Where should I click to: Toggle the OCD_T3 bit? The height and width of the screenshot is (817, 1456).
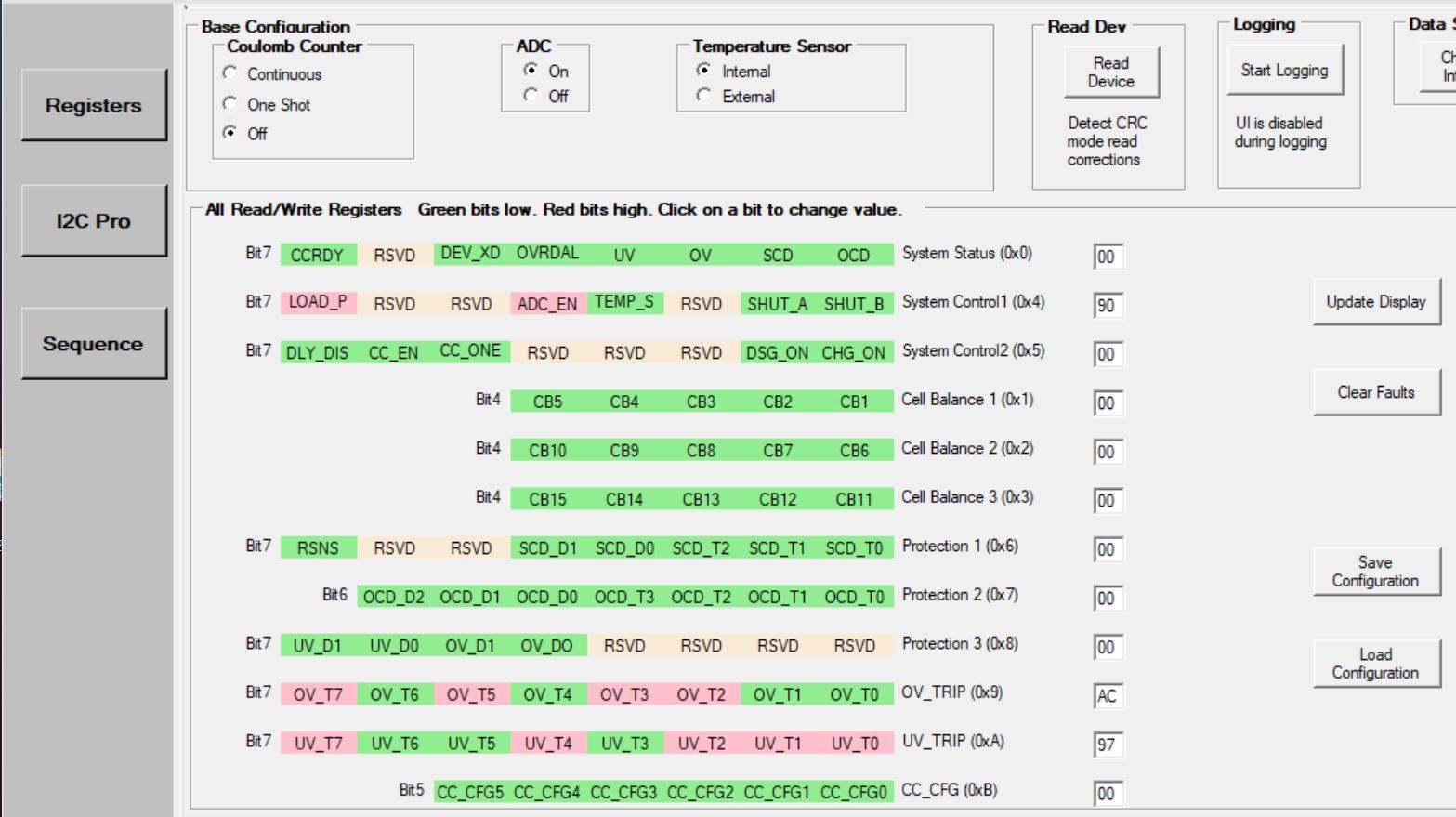(x=624, y=597)
